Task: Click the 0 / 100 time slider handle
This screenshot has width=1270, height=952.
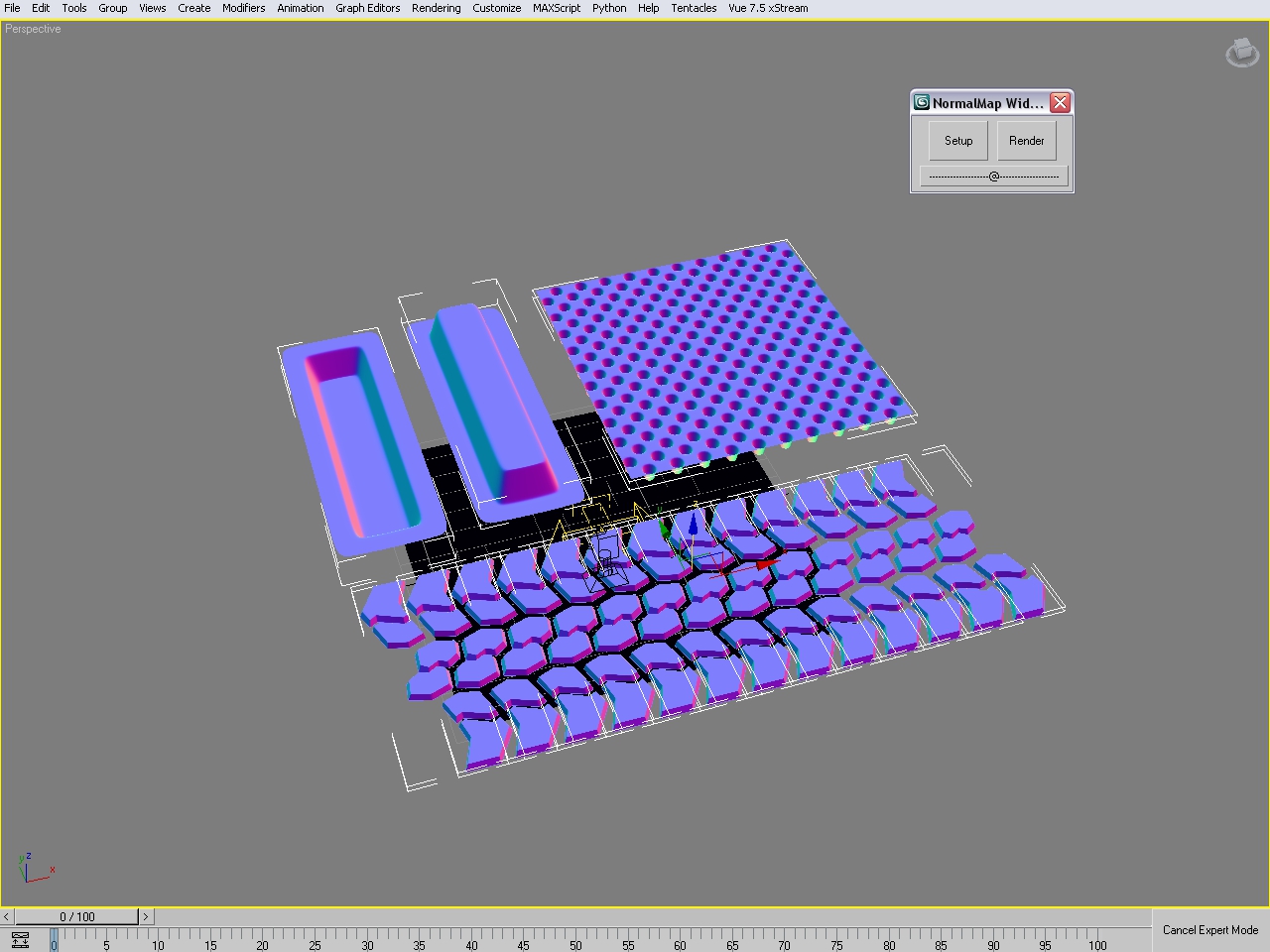Action: click(76, 917)
